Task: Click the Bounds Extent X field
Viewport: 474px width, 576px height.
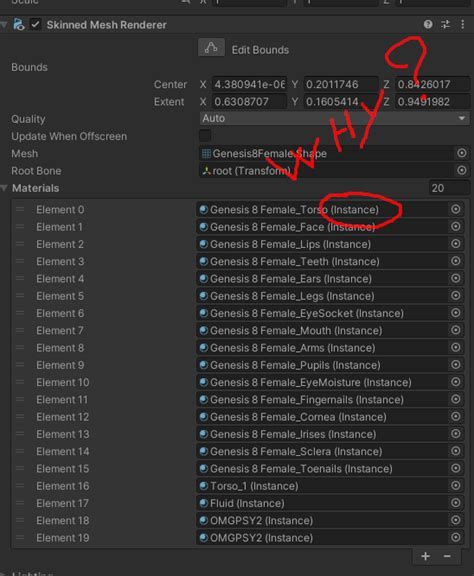Action: coord(249,102)
